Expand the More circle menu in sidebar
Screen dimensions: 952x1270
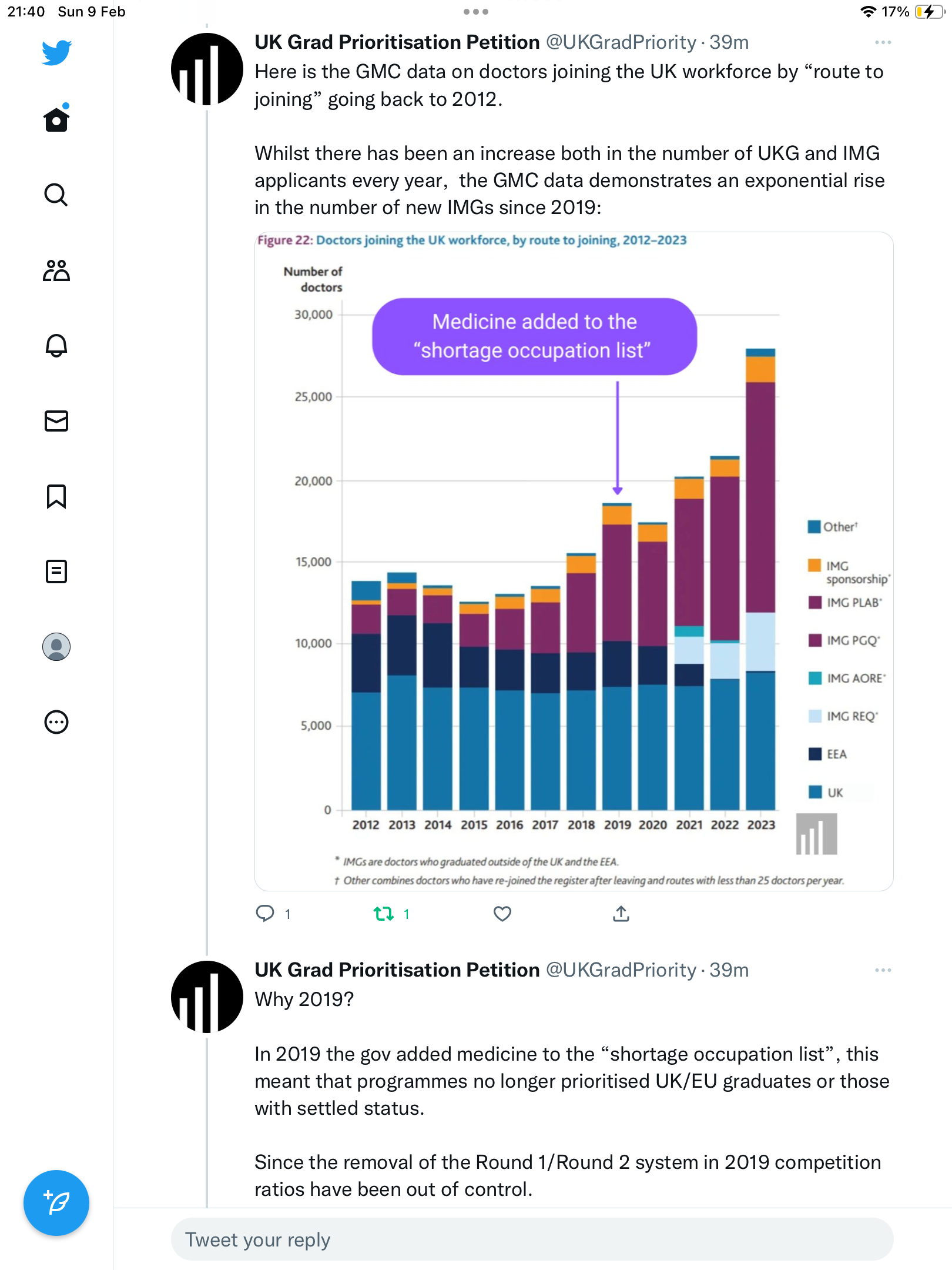click(56, 722)
